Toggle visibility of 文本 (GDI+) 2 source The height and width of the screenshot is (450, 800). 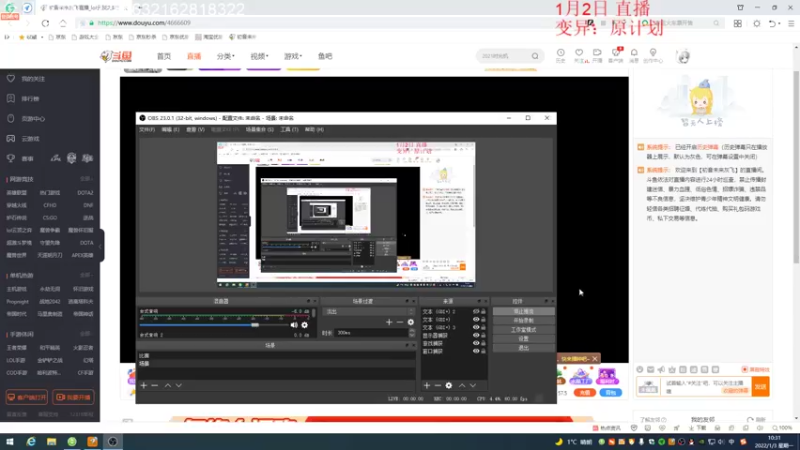tap(476, 312)
